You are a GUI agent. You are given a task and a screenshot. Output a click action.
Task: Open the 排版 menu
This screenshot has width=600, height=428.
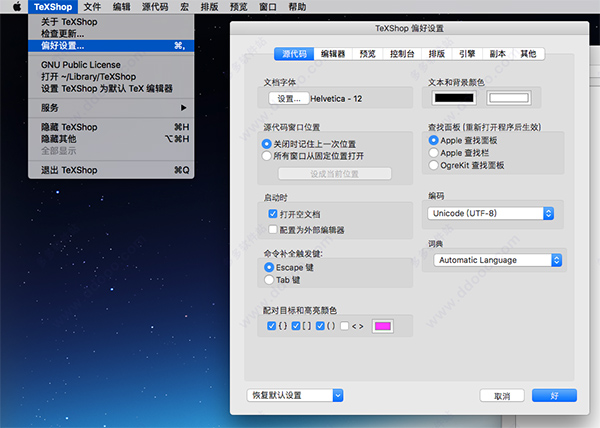point(209,7)
